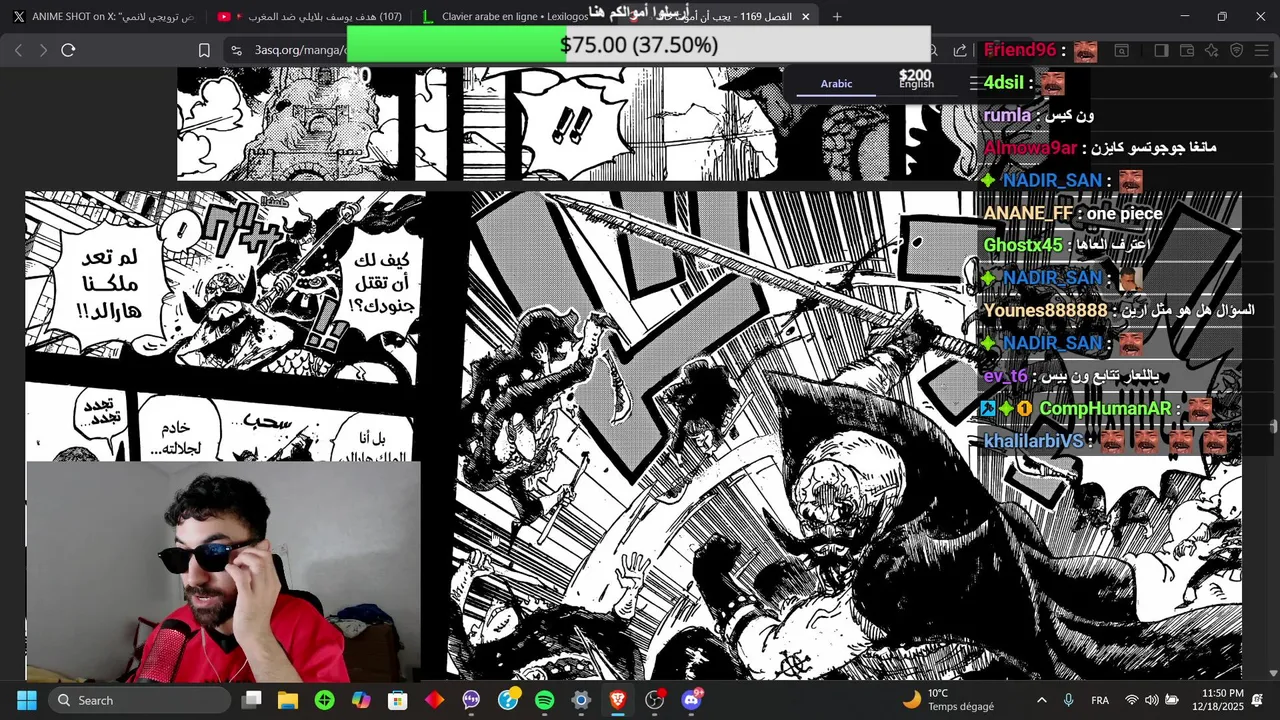This screenshot has width=1280, height=720.
Task: Switch to the YouTube هدف يوسف بلايلي tab
Action: (310, 16)
